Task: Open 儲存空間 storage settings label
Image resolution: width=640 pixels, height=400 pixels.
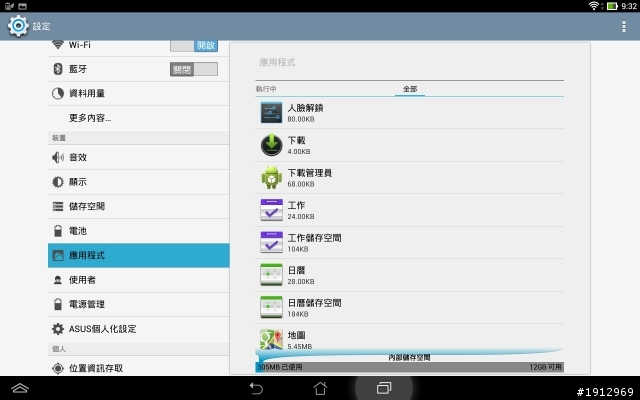Action: pos(87,206)
